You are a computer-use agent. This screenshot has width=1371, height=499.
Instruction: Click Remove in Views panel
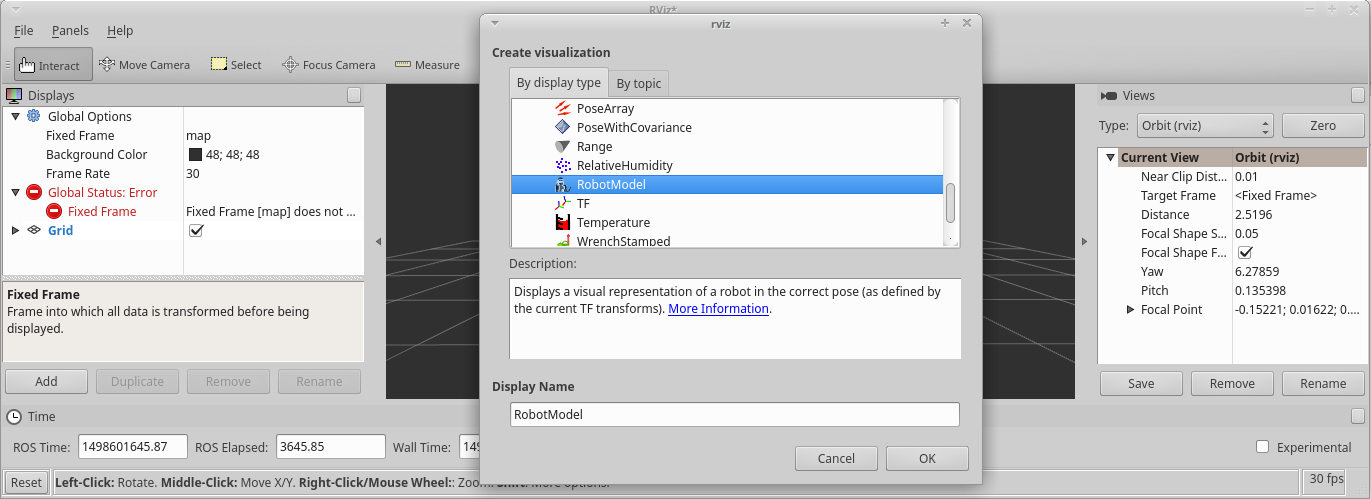click(1232, 383)
